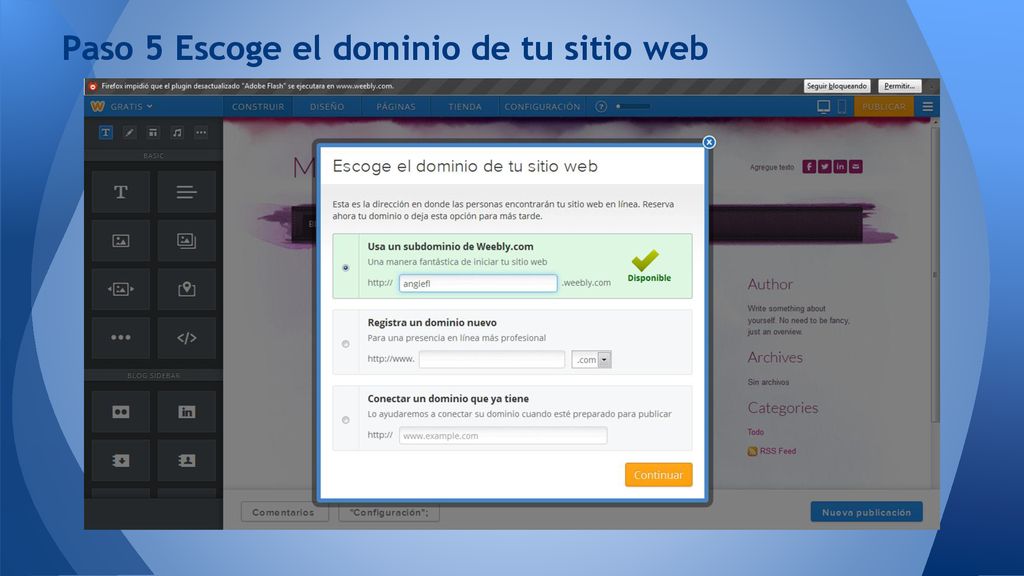
Task: Click the RSS Feed link
Action: (x=771, y=451)
